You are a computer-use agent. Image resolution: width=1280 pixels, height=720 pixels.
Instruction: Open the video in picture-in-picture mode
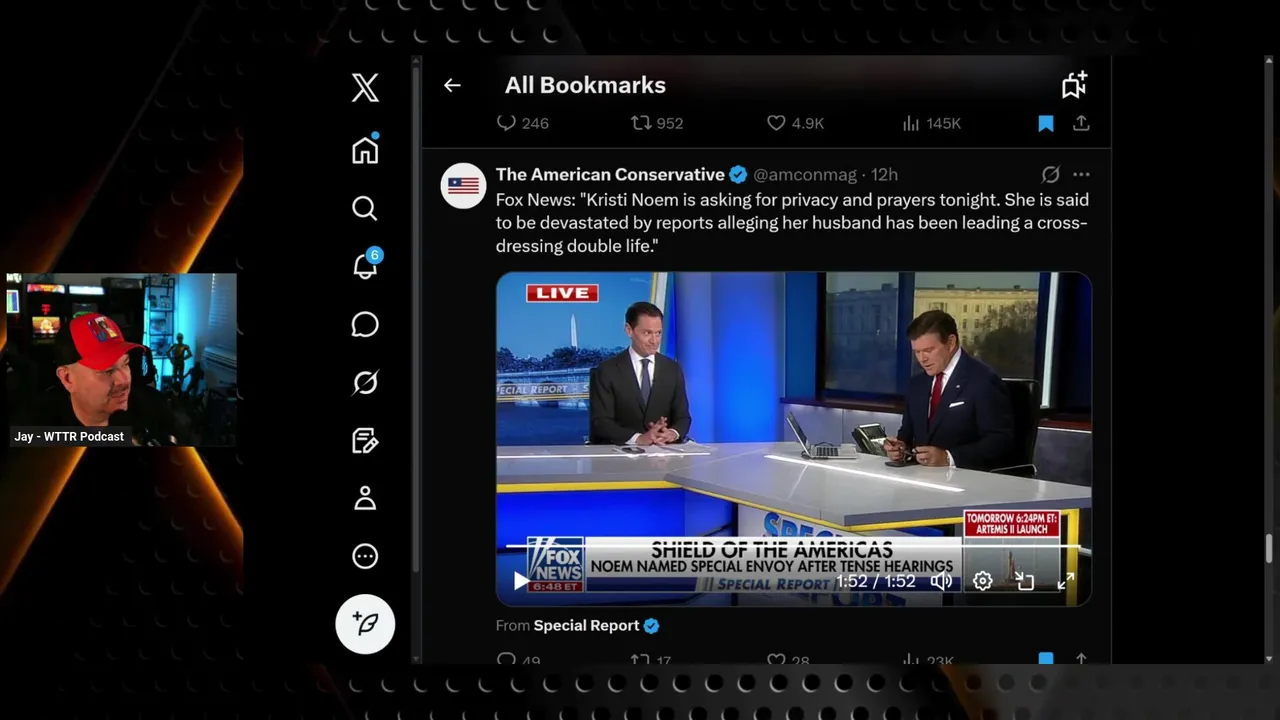1024,581
